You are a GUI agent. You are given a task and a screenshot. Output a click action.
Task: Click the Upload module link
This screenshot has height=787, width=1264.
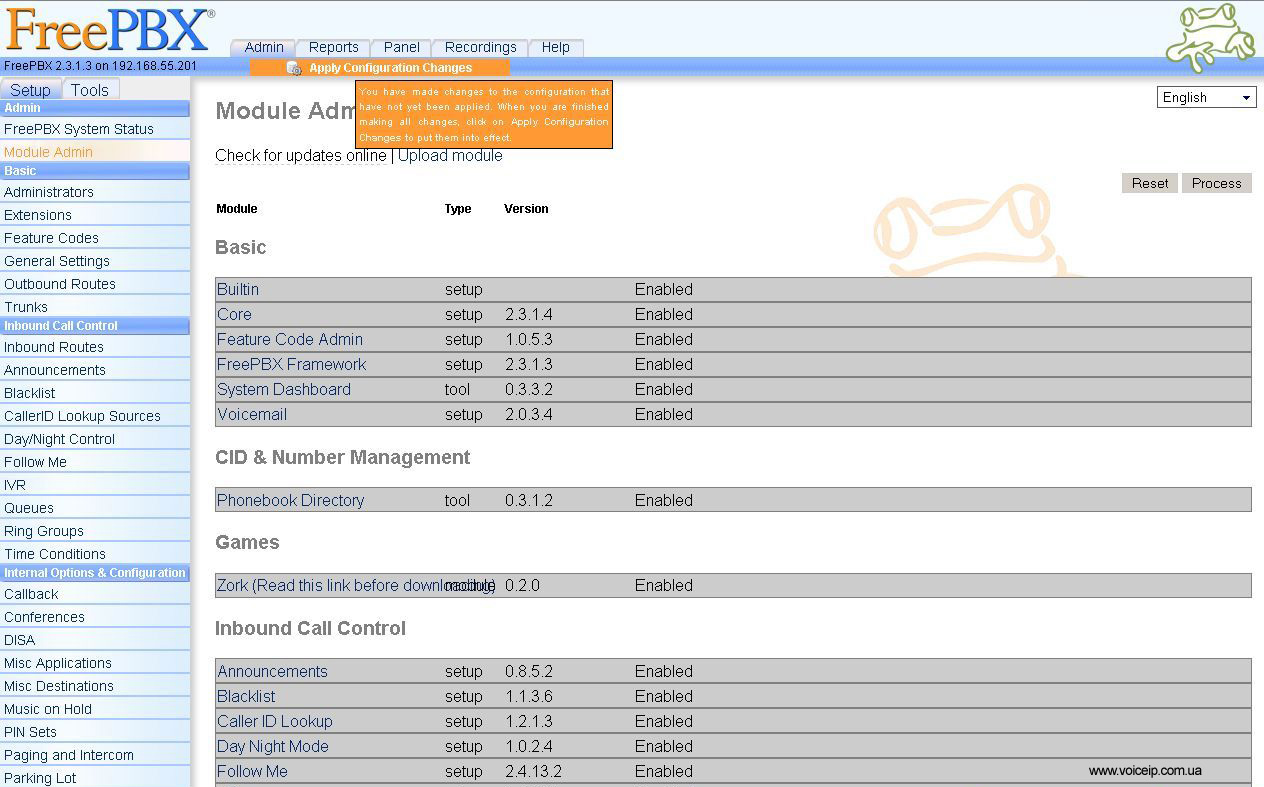450,156
